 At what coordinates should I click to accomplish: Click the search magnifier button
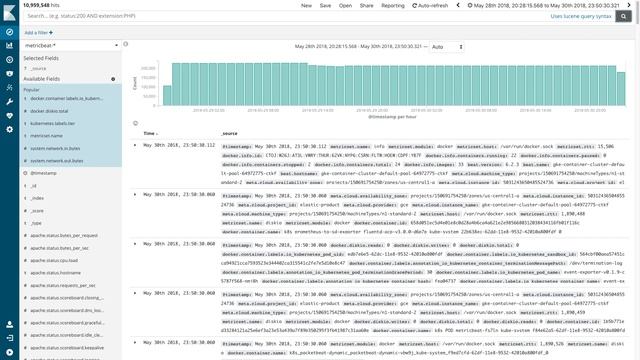click(x=623, y=16)
